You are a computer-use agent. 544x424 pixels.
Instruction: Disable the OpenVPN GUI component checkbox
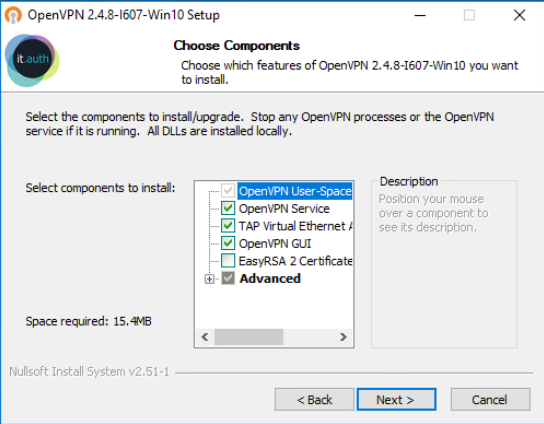point(228,243)
